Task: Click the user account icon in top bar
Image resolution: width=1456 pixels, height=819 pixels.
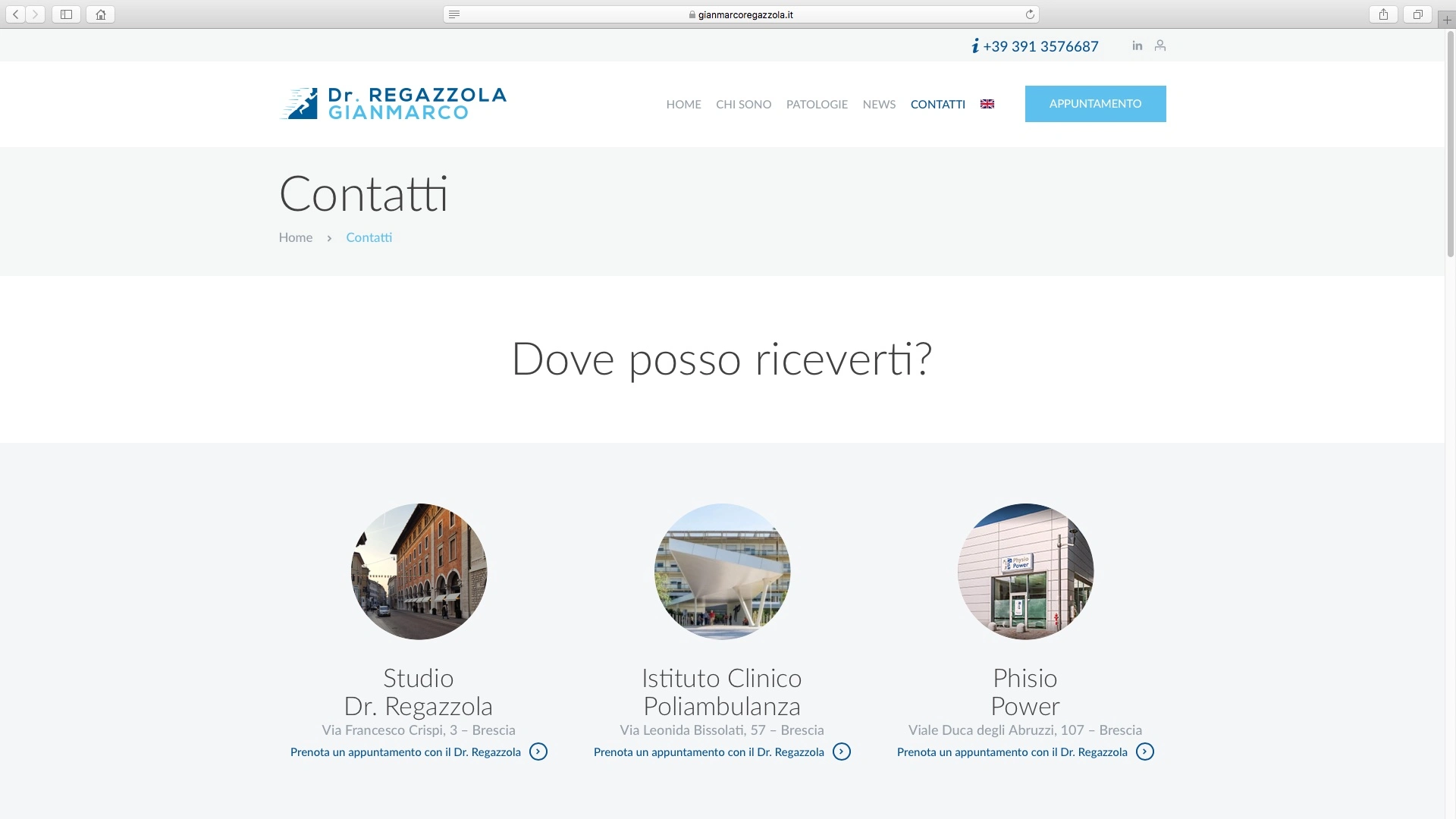Action: [1160, 45]
